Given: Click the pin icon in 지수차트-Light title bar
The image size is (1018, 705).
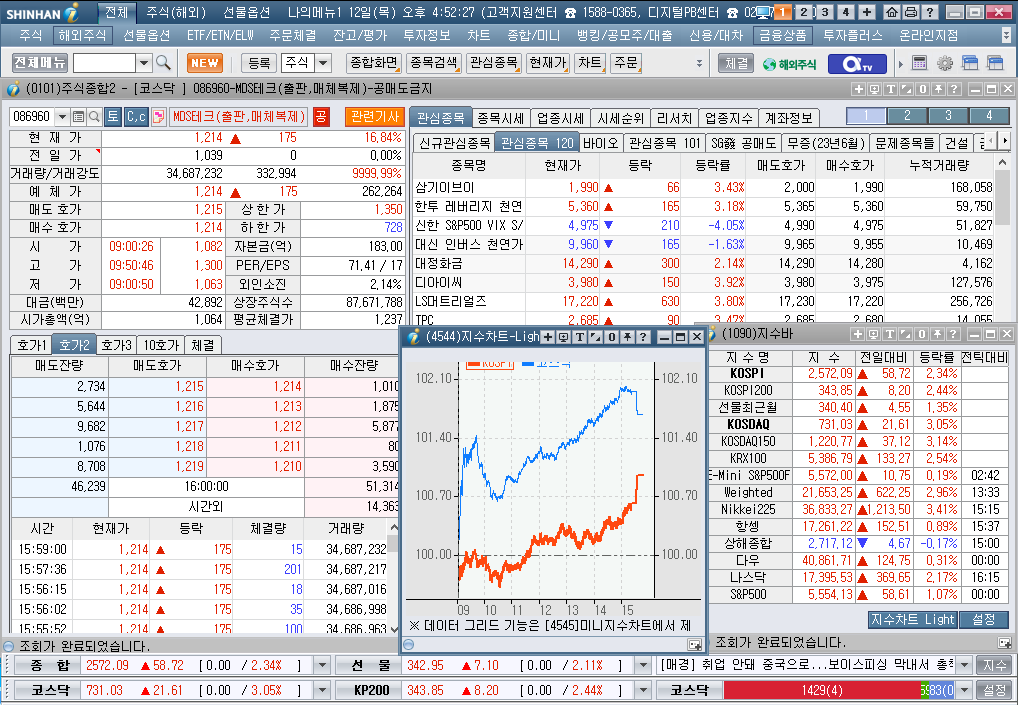Looking at the screenshot, I should pyautogui.click(x=627, y=337).
